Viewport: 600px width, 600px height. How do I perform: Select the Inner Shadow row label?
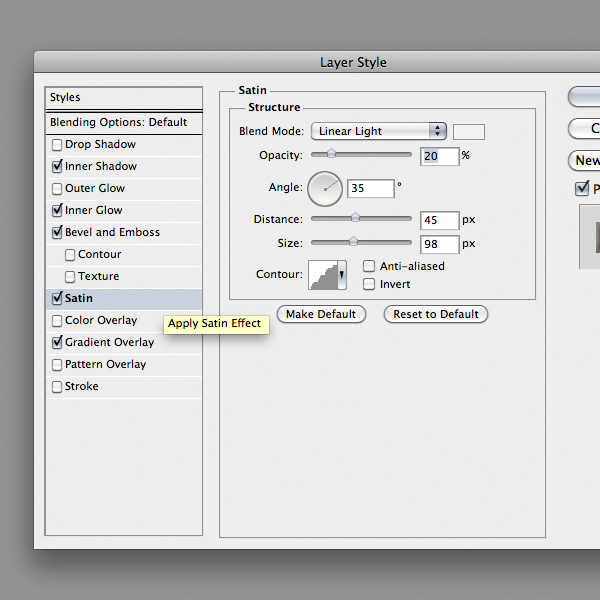pos(101,166)
